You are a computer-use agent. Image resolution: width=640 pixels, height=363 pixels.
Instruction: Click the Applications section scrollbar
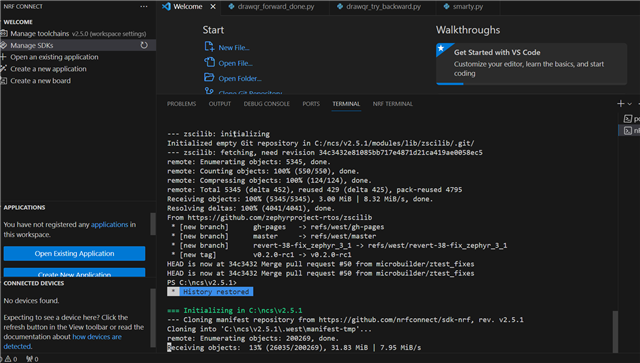point(153,224)
